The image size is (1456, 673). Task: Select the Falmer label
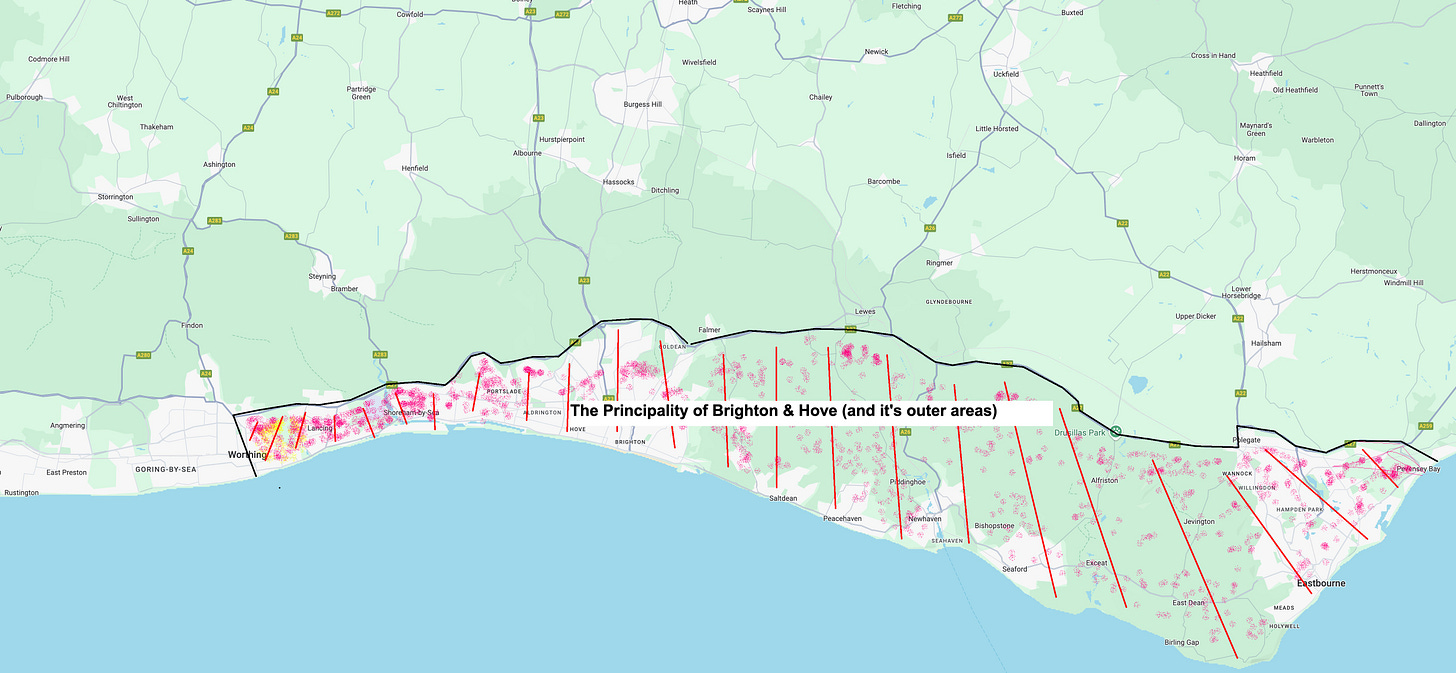click(x=709, y=329)
